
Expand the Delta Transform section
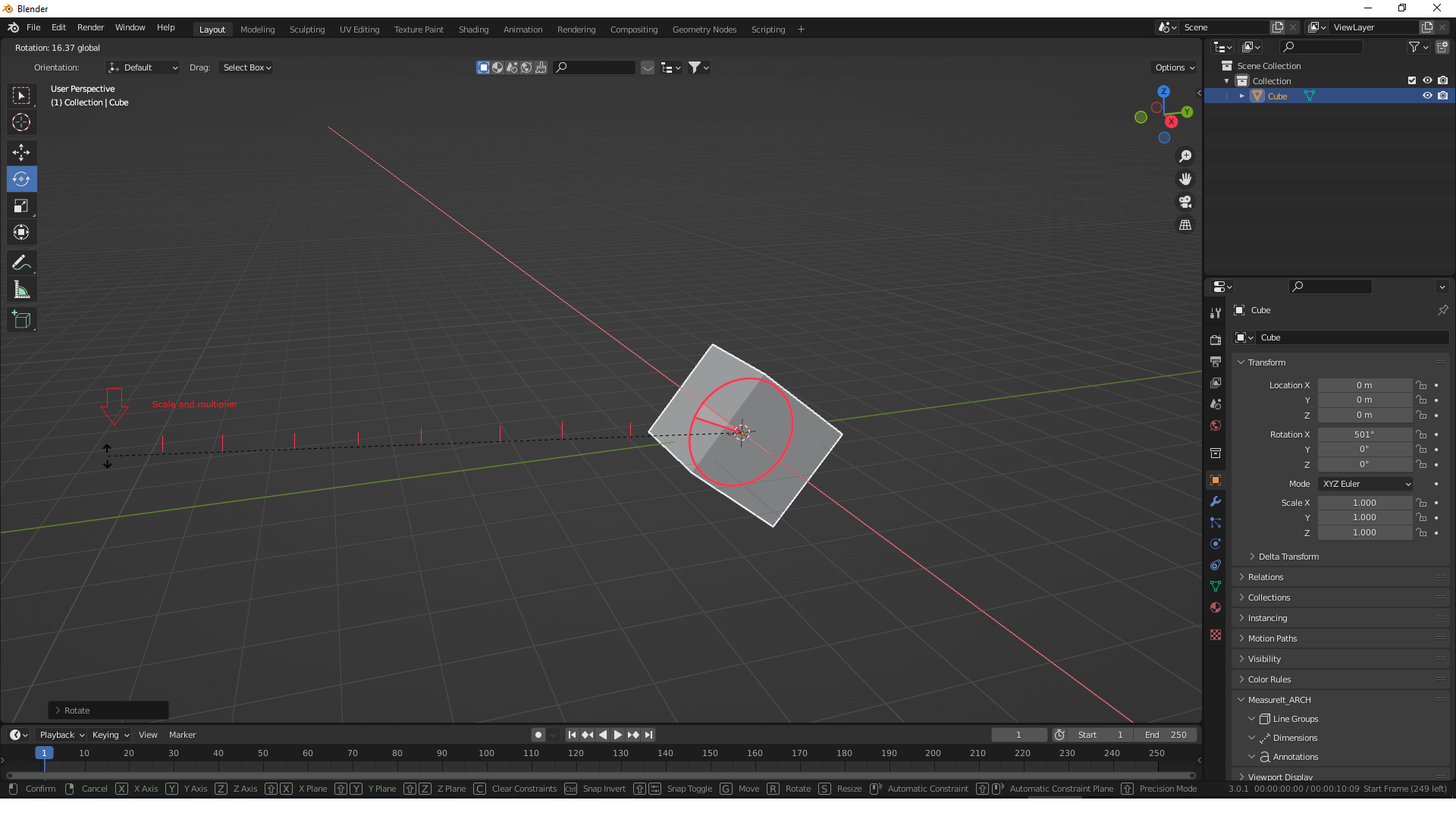click(1288, 557)
